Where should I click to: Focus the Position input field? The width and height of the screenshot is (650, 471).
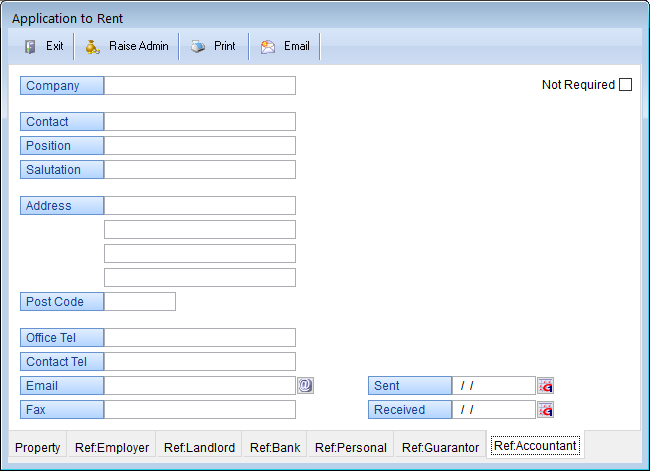[x=200, y=146]
